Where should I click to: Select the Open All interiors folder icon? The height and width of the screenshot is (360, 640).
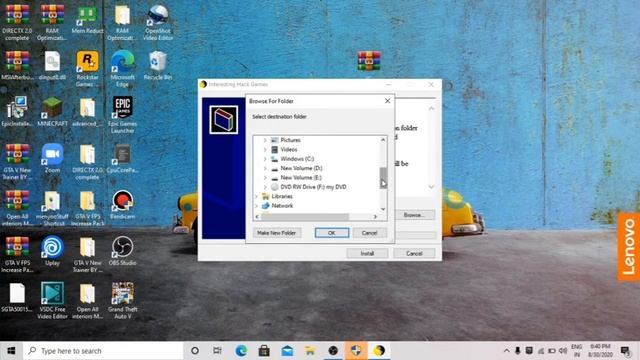tap(87, 294)
